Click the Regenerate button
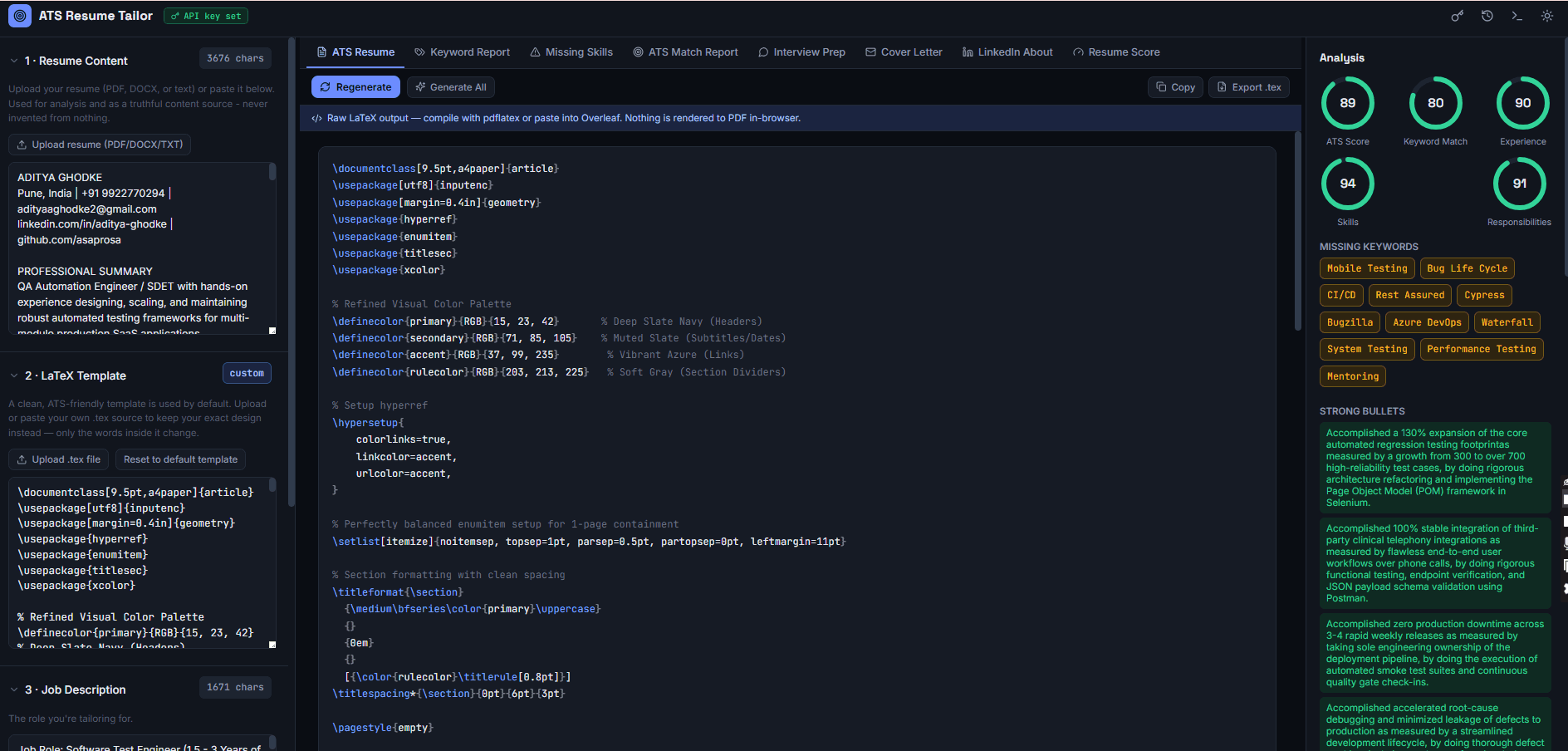1568x751 pixels. click(355, 87)
